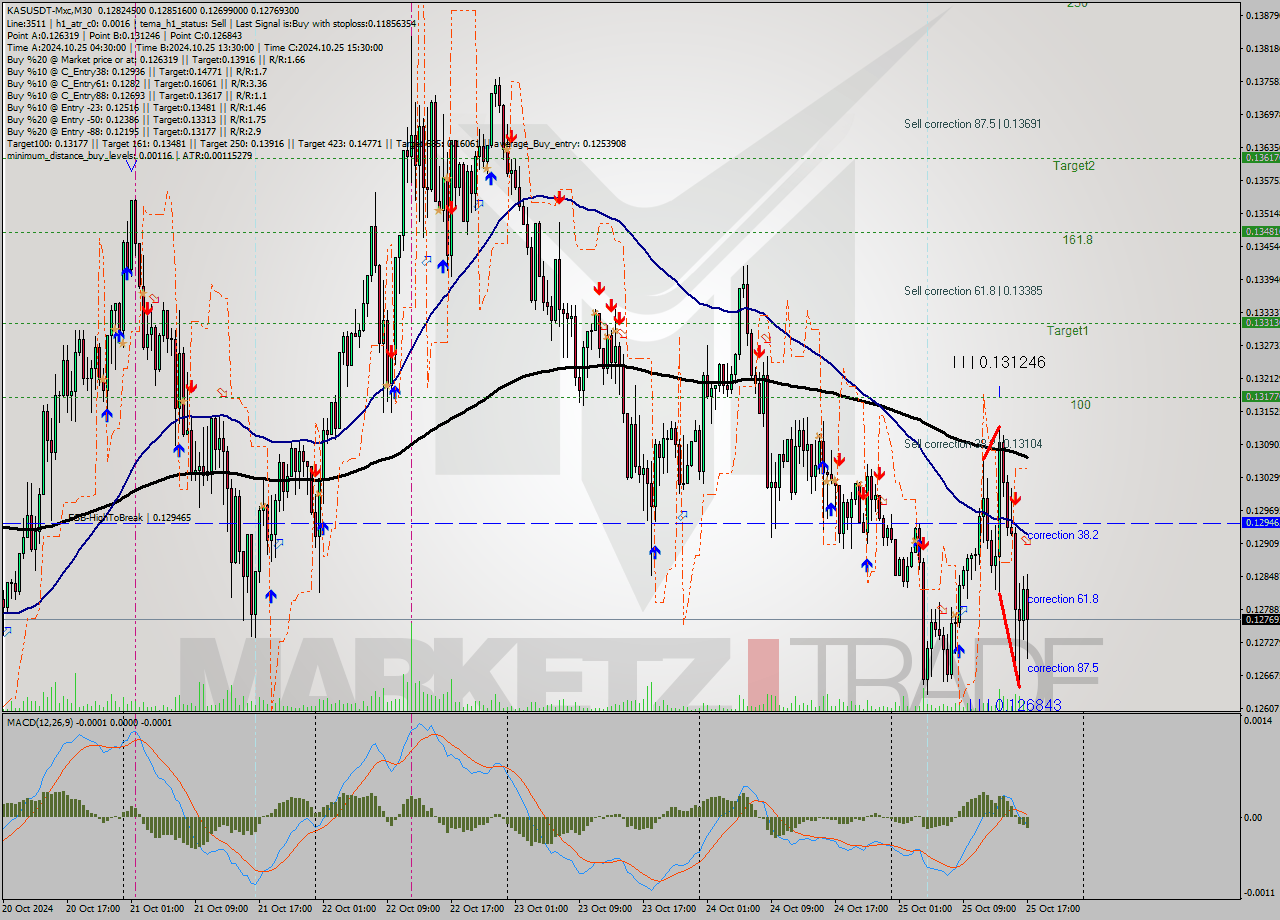Click 'Sell correction 87.5 | 0.13691' label
The width and height of the screenshot is (1280, 920).
click(x=973, y=124)
